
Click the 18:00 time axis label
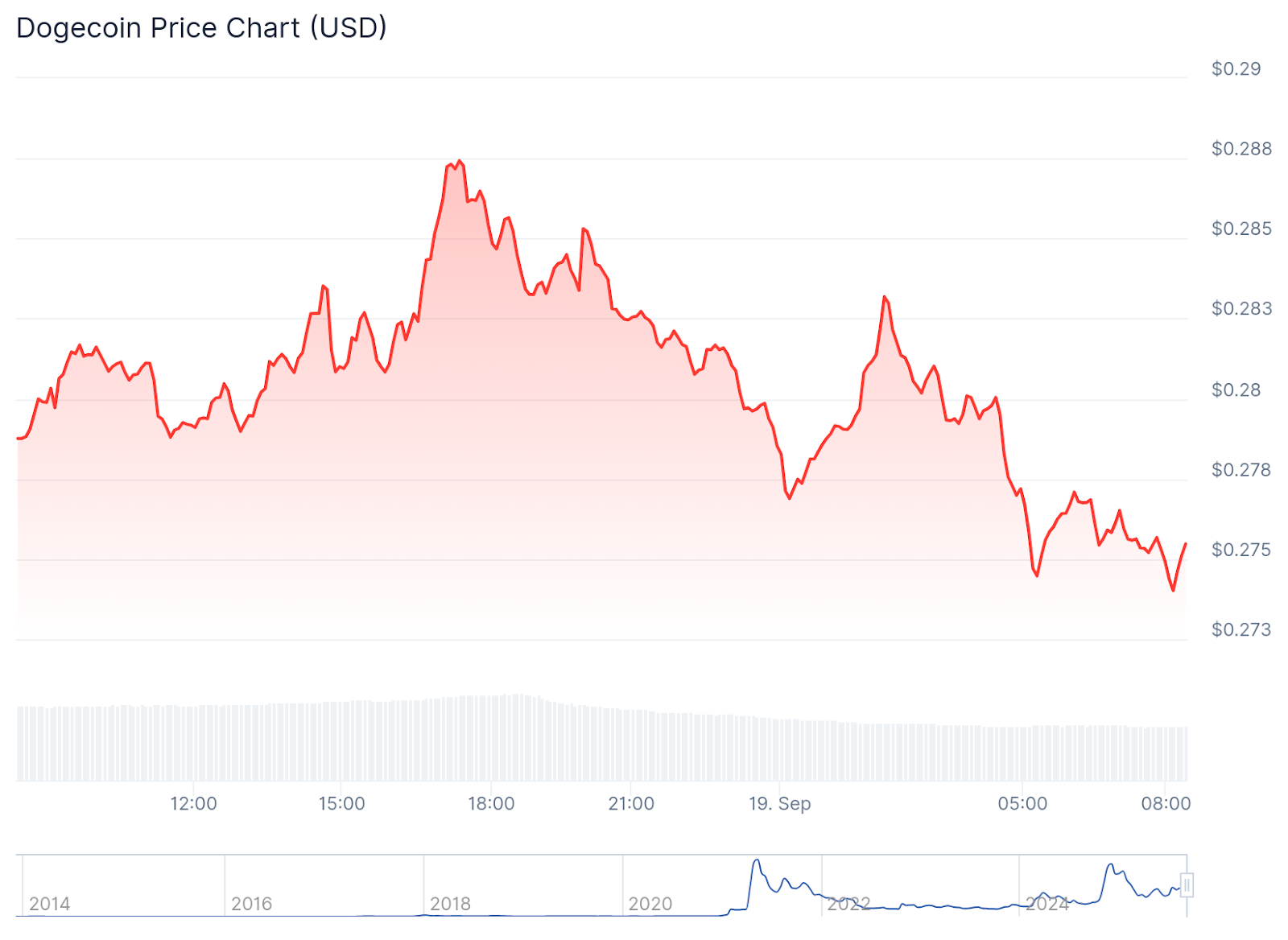click(491, 803)
